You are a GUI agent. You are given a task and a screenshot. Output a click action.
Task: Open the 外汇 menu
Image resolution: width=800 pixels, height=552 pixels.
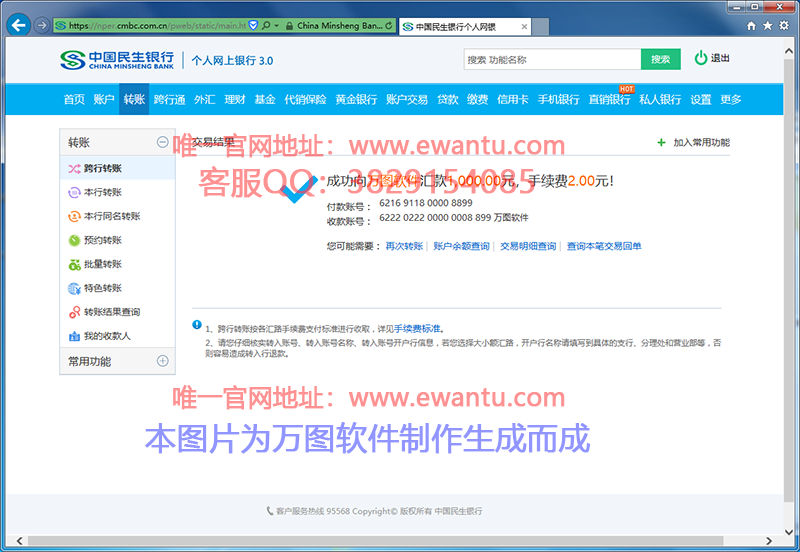(x=204, y=99)
